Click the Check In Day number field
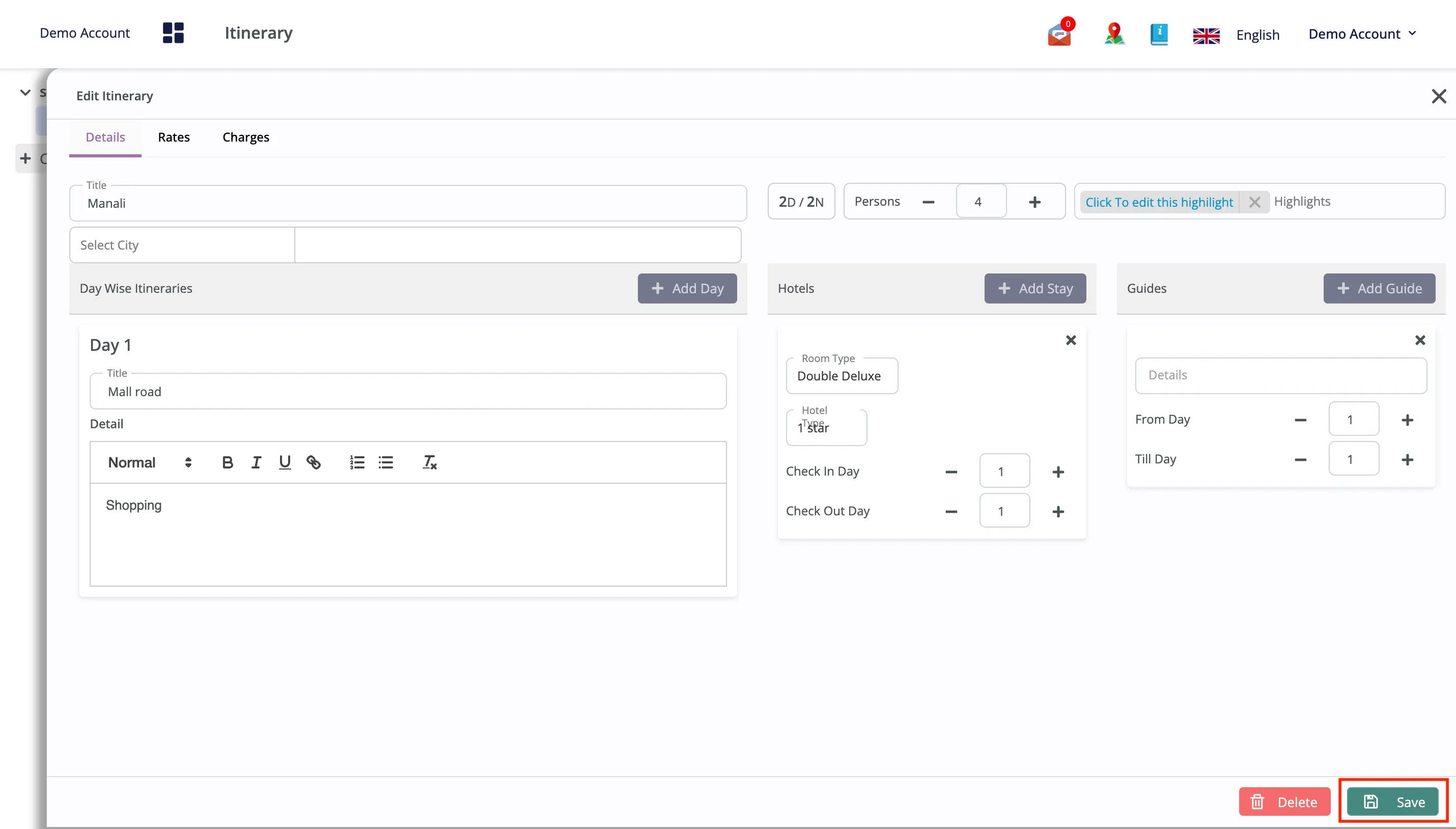 [x=1004, y=472]
